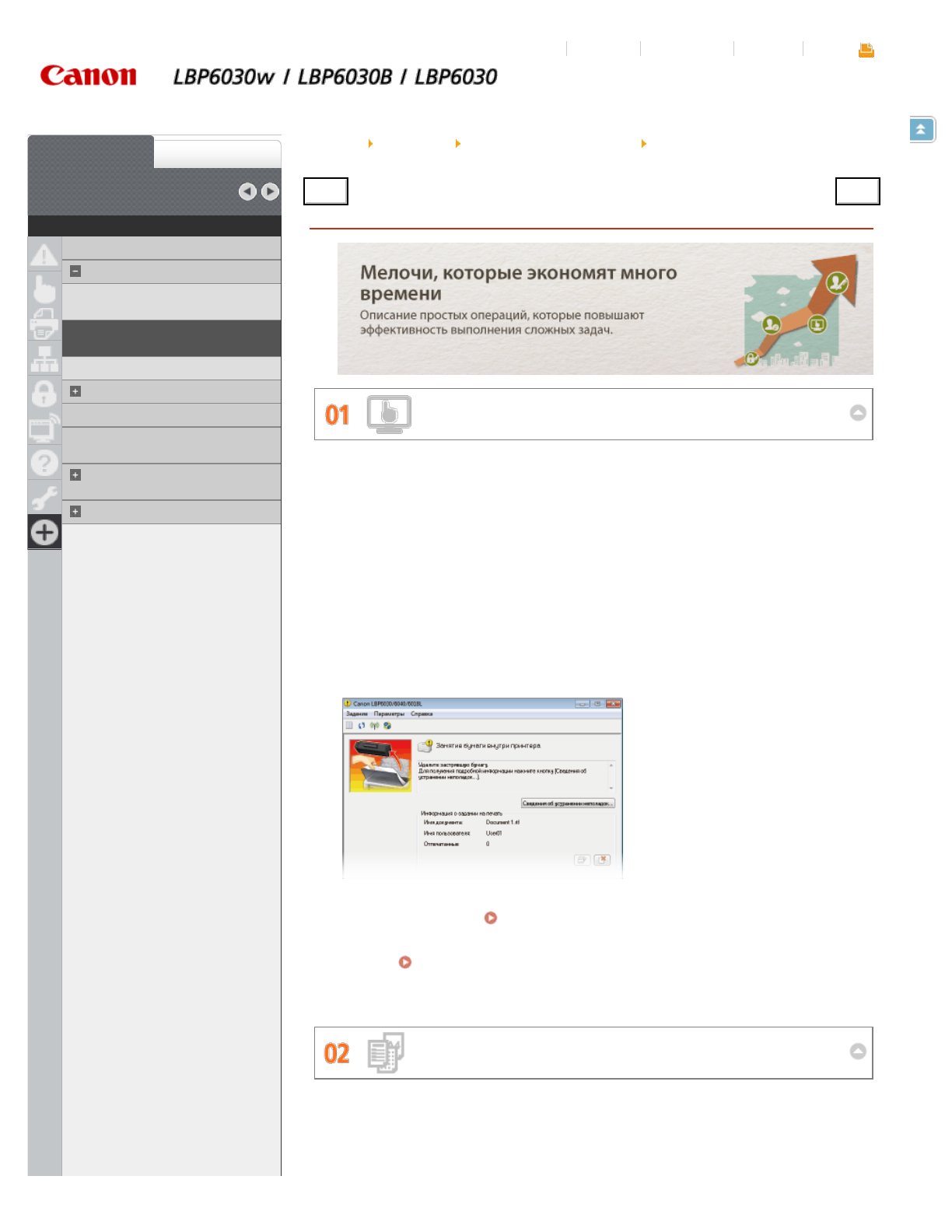The height and width of the screenshot is (1232, 952).
Task: Go to previous page with left arrow circle
Action: pyautogui.click(x=247, y=191)
